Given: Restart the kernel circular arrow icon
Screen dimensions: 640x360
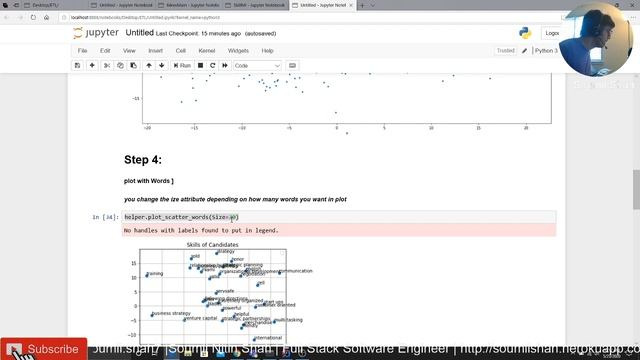Looking at the screenshot, I should pyautogui.click(x=213, y=65).
